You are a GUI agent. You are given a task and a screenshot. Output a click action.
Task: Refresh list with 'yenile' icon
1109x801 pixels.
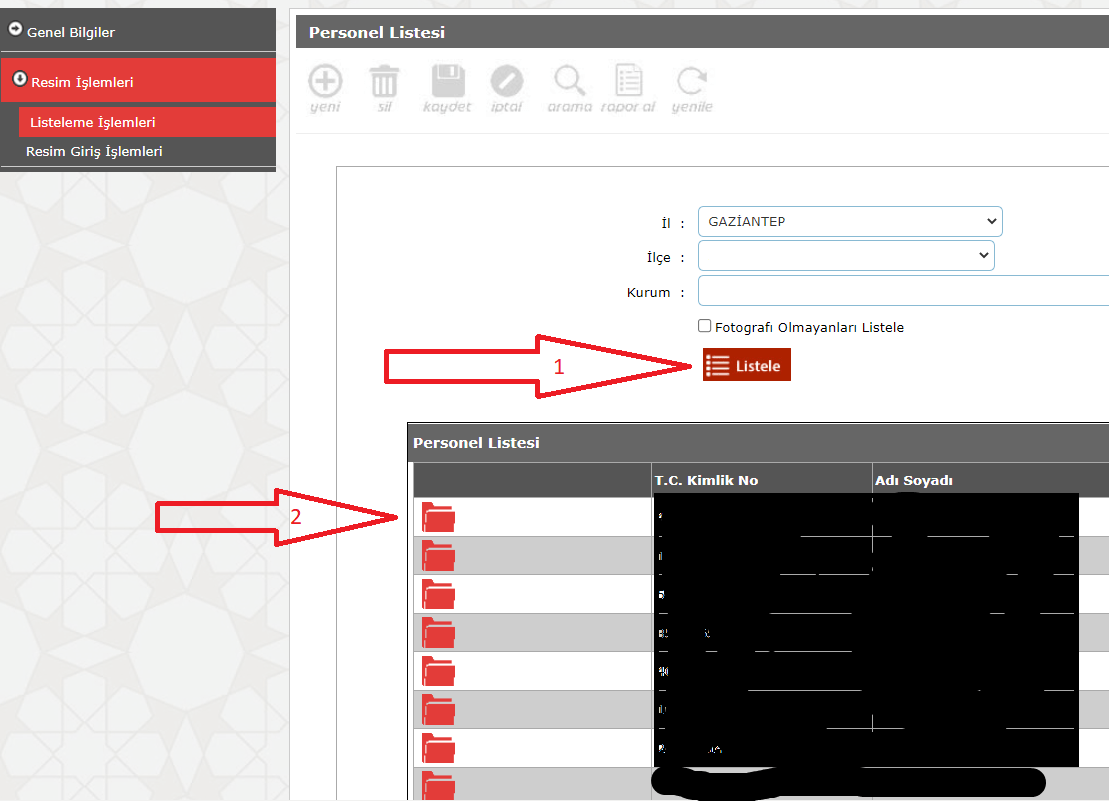point(691,82)
